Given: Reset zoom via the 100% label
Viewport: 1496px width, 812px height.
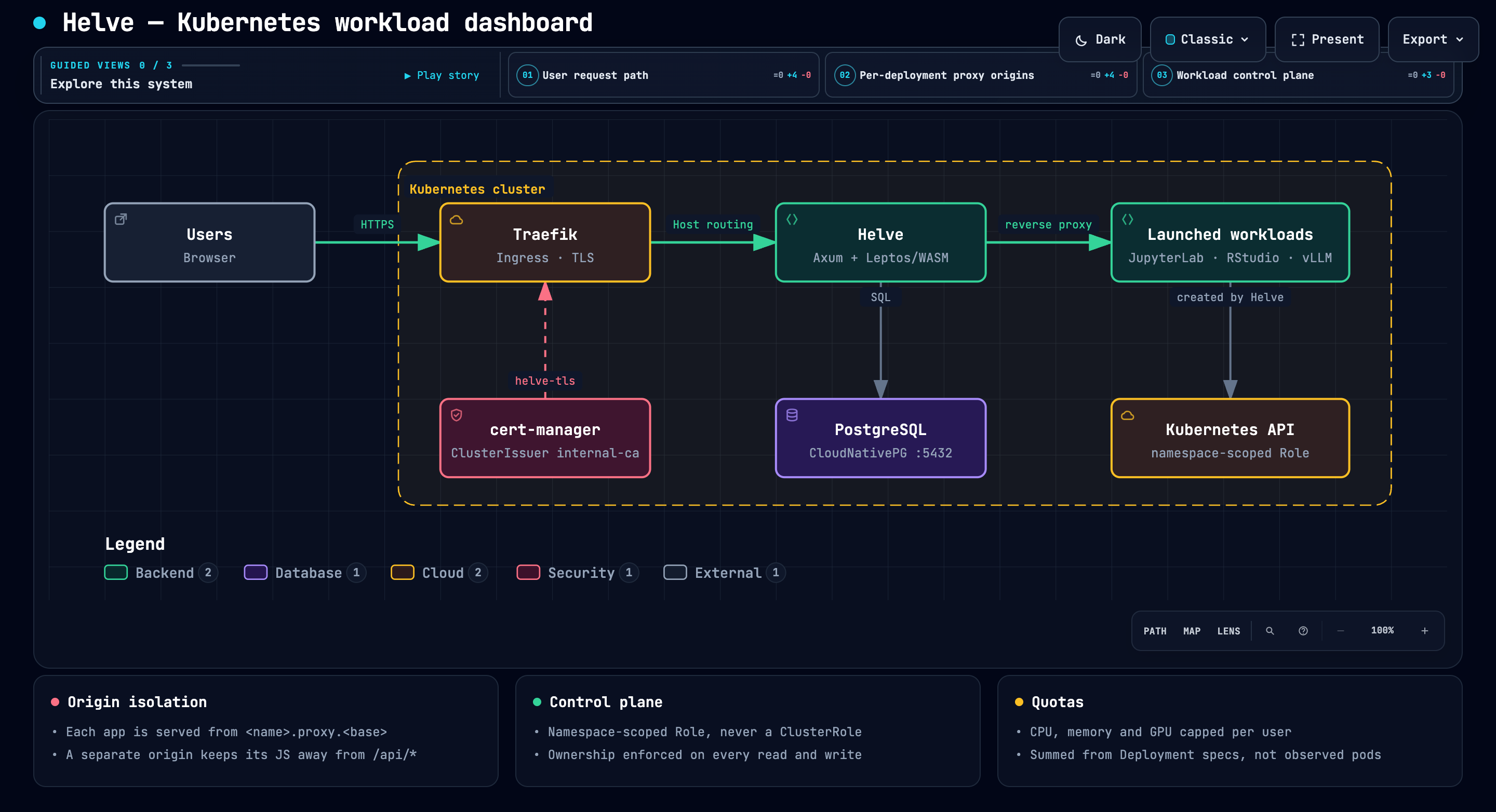Looking at the screenshot, I should point(1382,630).
